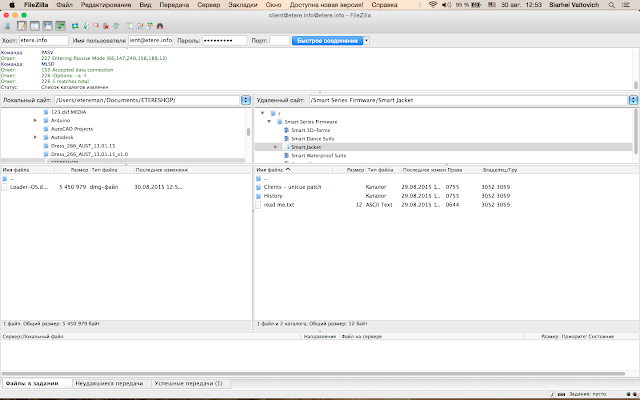Click the Wi-Fi status icon
The height and width of the screenshot is (400, 640).
point(433,5)
